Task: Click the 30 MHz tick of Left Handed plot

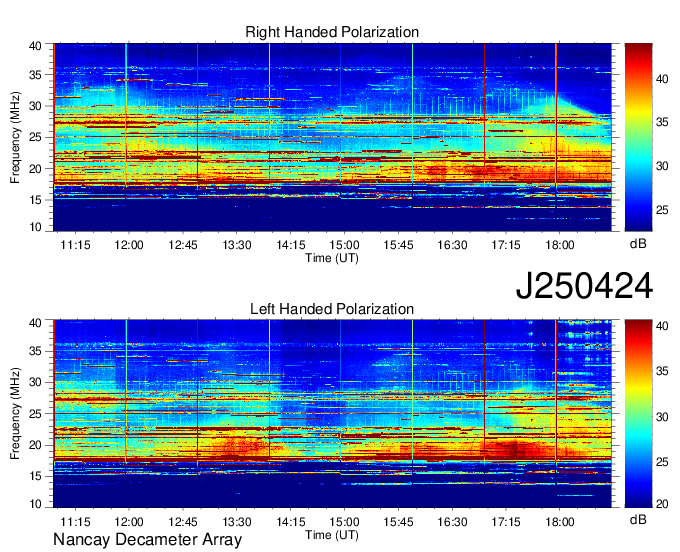Action: tap(35, 382)
